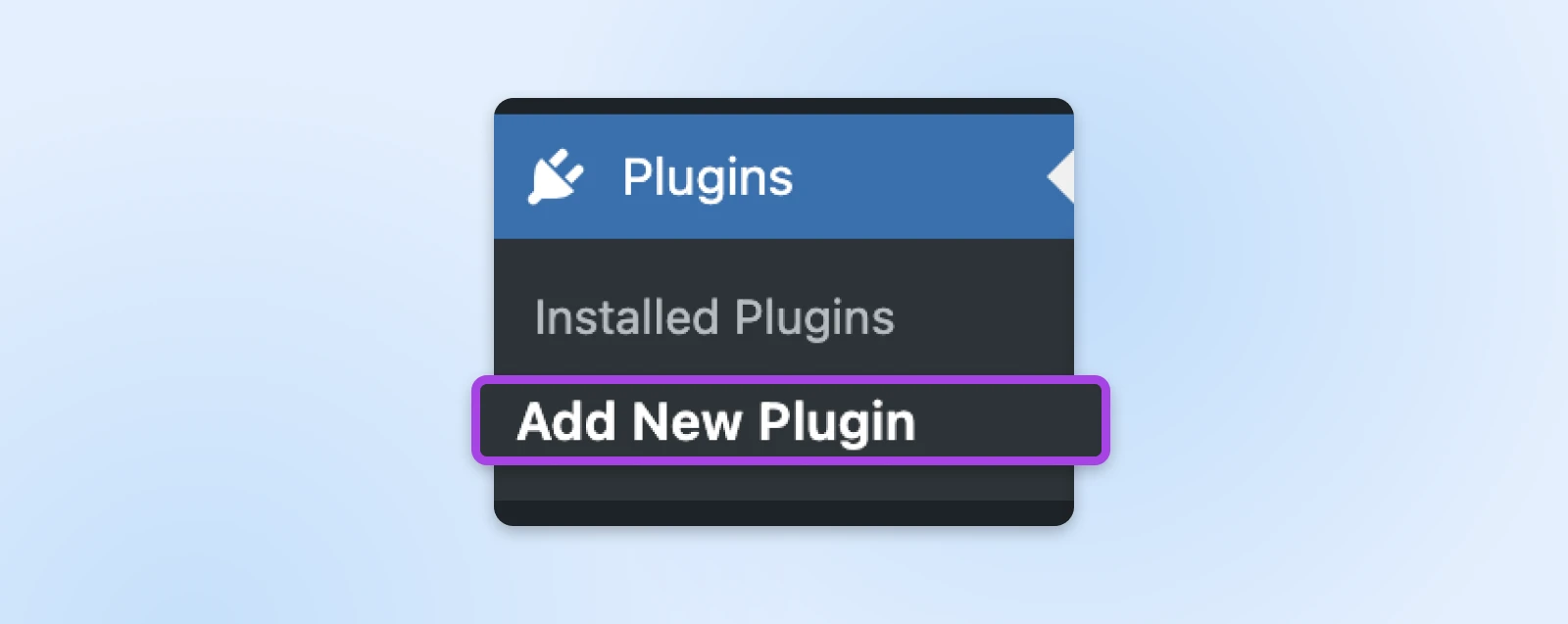Choose Add New Plugin from Plugins submenu

(x=716, y=422)
